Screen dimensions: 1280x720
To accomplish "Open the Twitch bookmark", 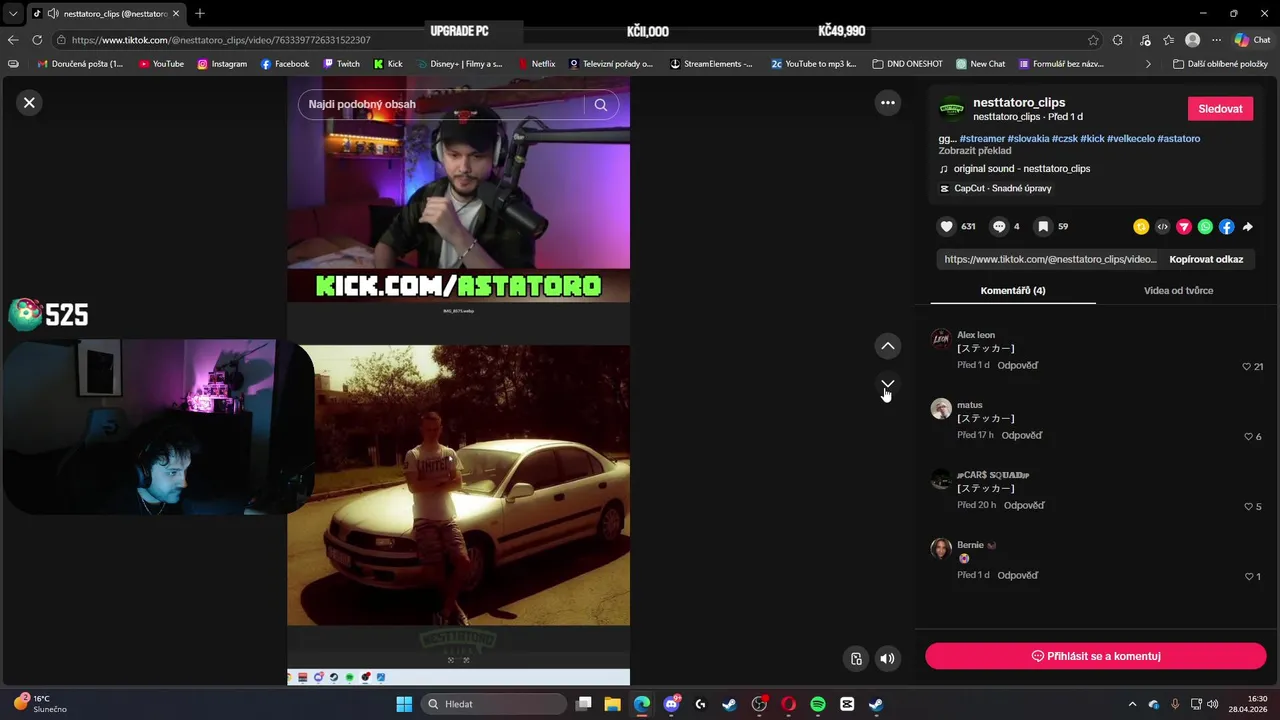I will pos(341,64).
